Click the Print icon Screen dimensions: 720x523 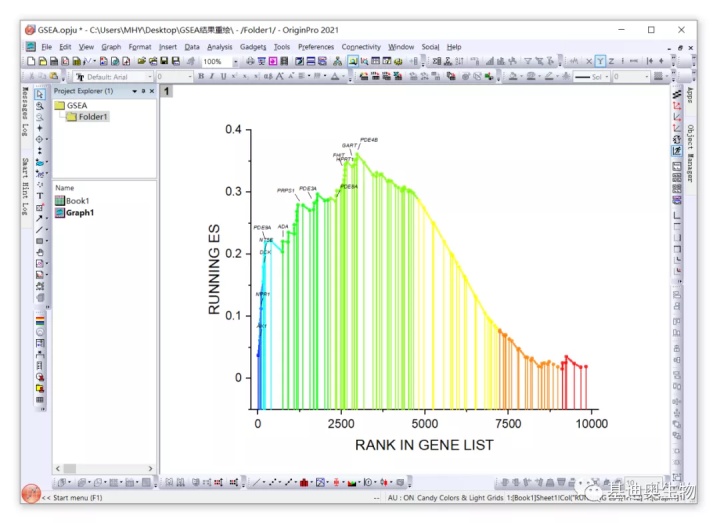click(x=250, y=61)
